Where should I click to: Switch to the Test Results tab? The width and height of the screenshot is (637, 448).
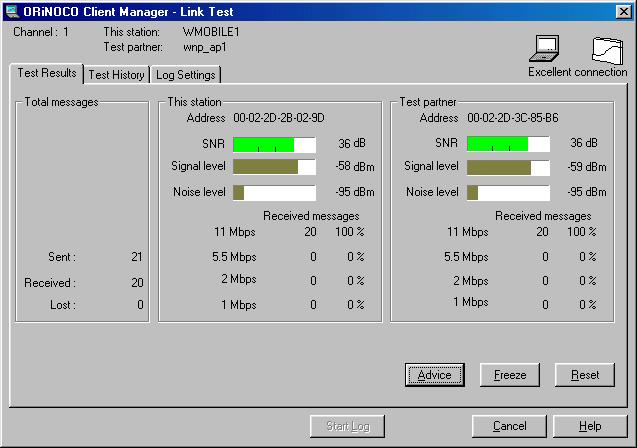46,74
